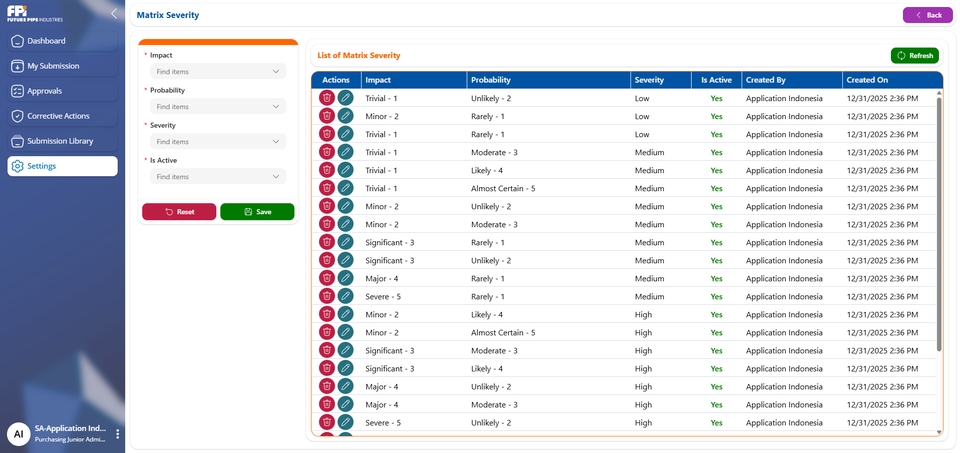Click the AI user avatar

(18, 434)
